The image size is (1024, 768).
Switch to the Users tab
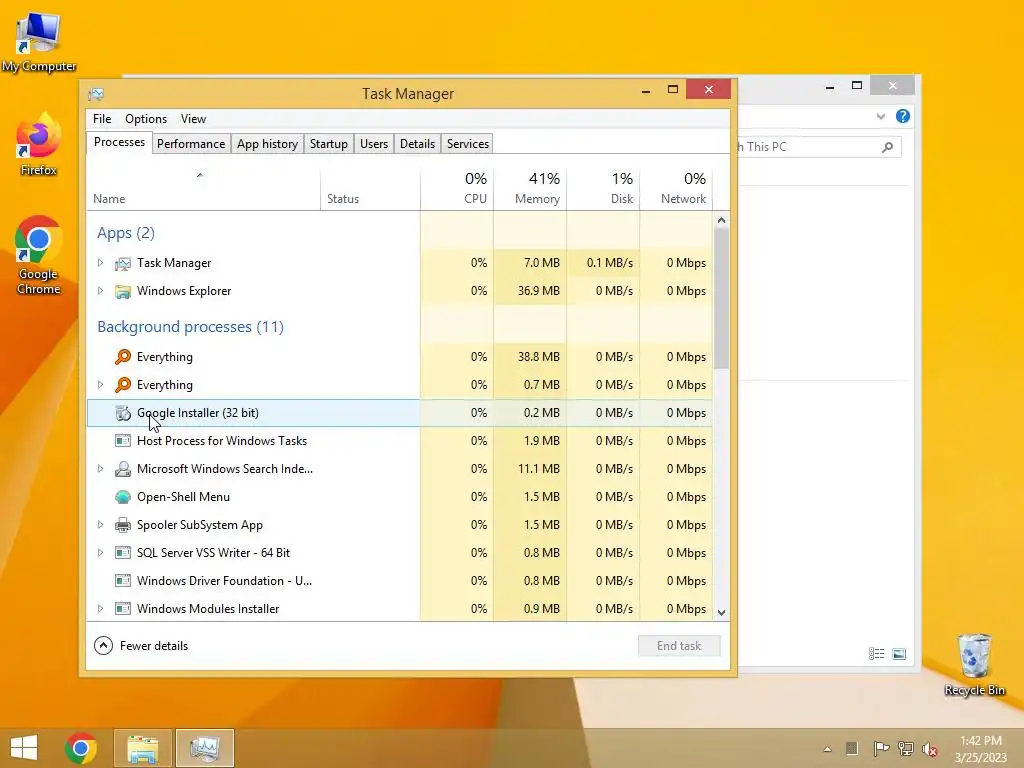point(374,144)
